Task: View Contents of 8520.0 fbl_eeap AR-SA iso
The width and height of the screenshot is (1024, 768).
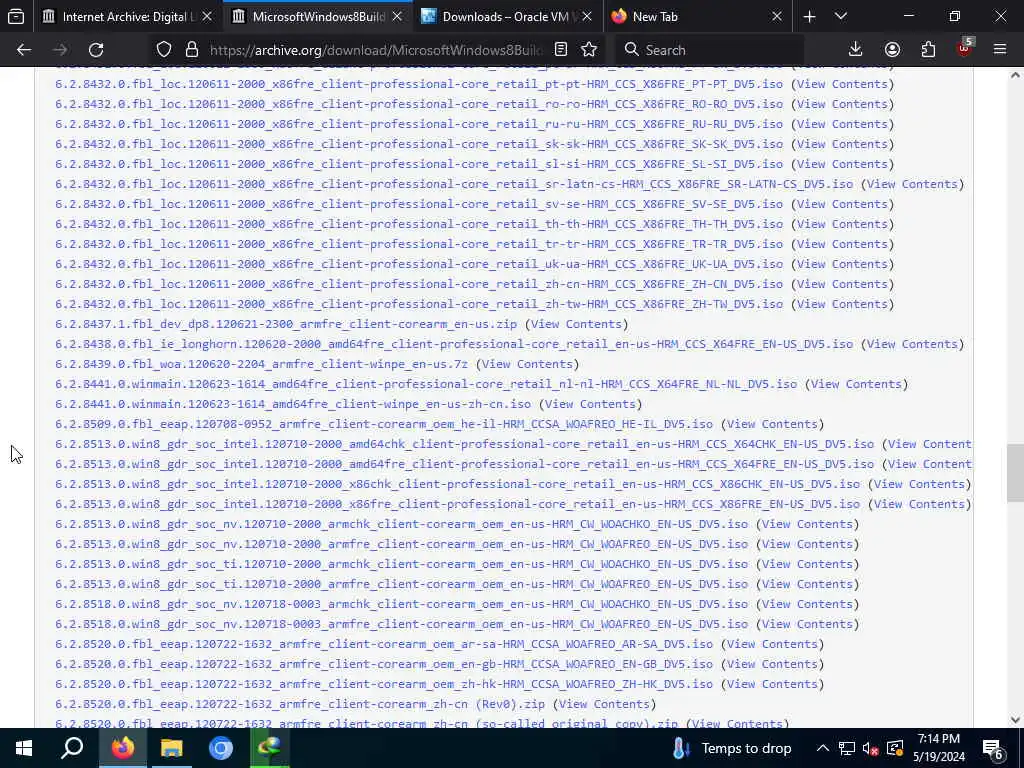Action: [772, 644]
